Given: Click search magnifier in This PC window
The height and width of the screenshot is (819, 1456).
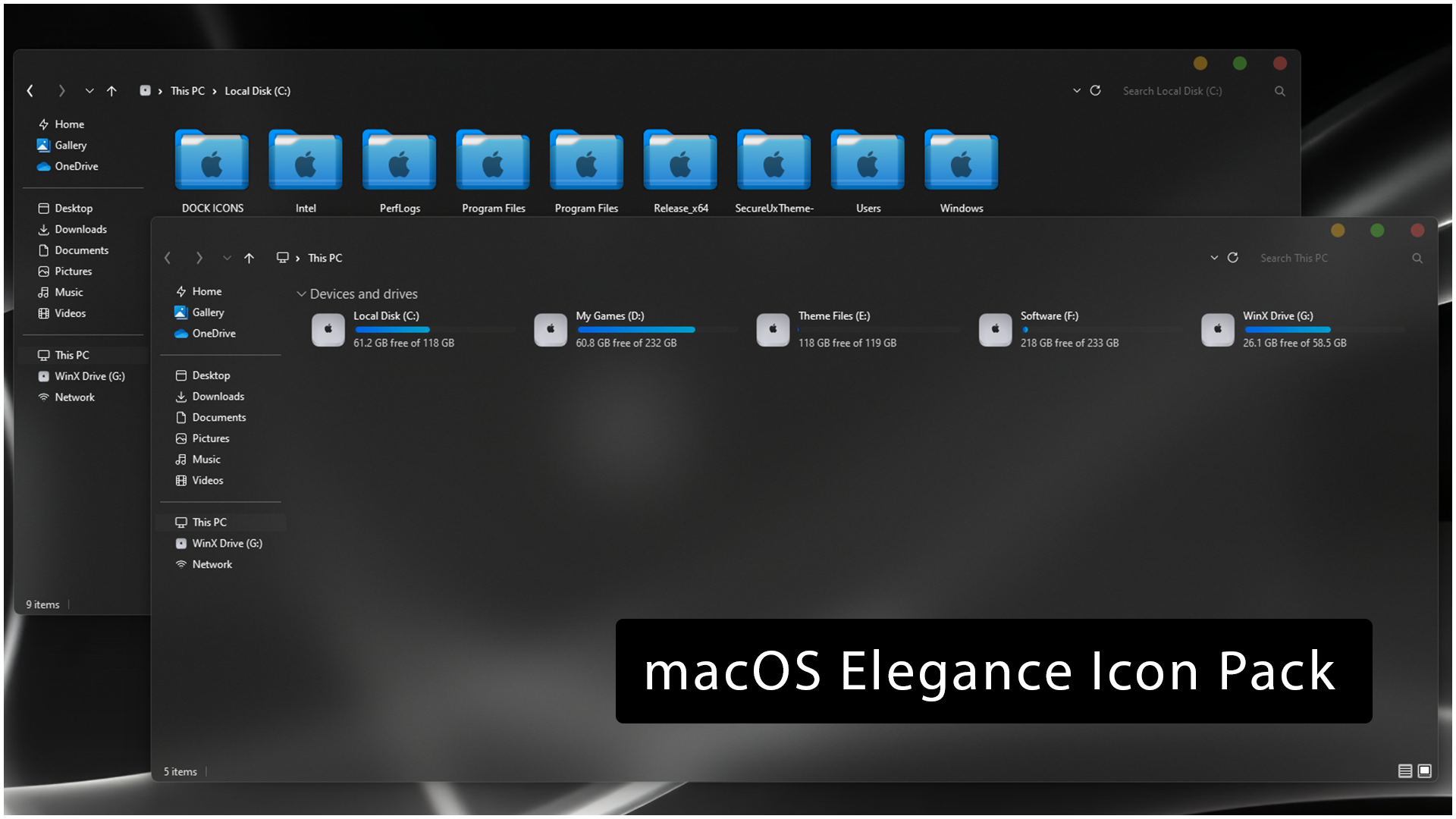Looking at the screenshot, I should tap(1417, 258).
